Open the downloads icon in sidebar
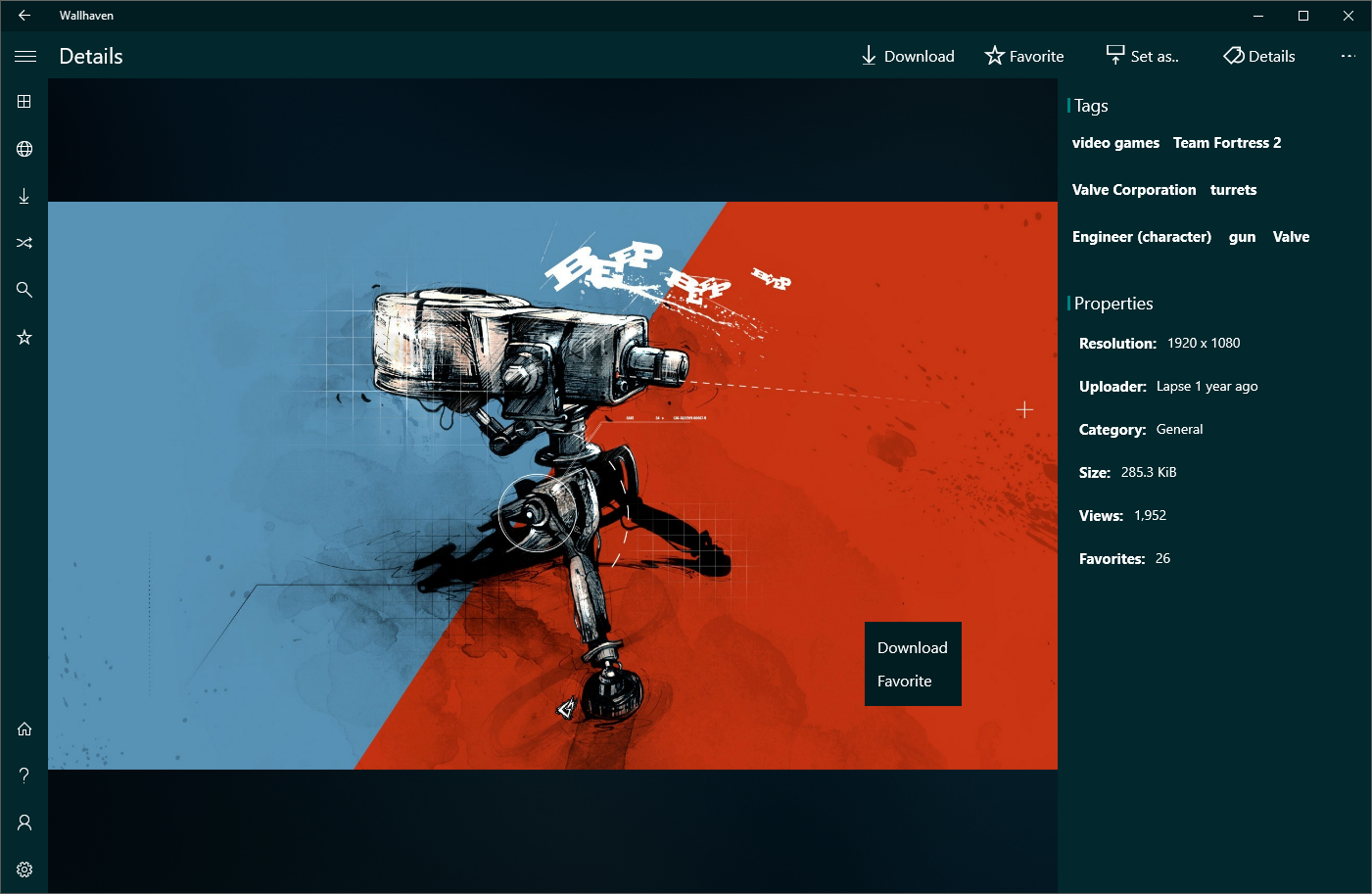Image resolution: width=1372 pixels, height=894 pixels. click(x=24, y=196)
